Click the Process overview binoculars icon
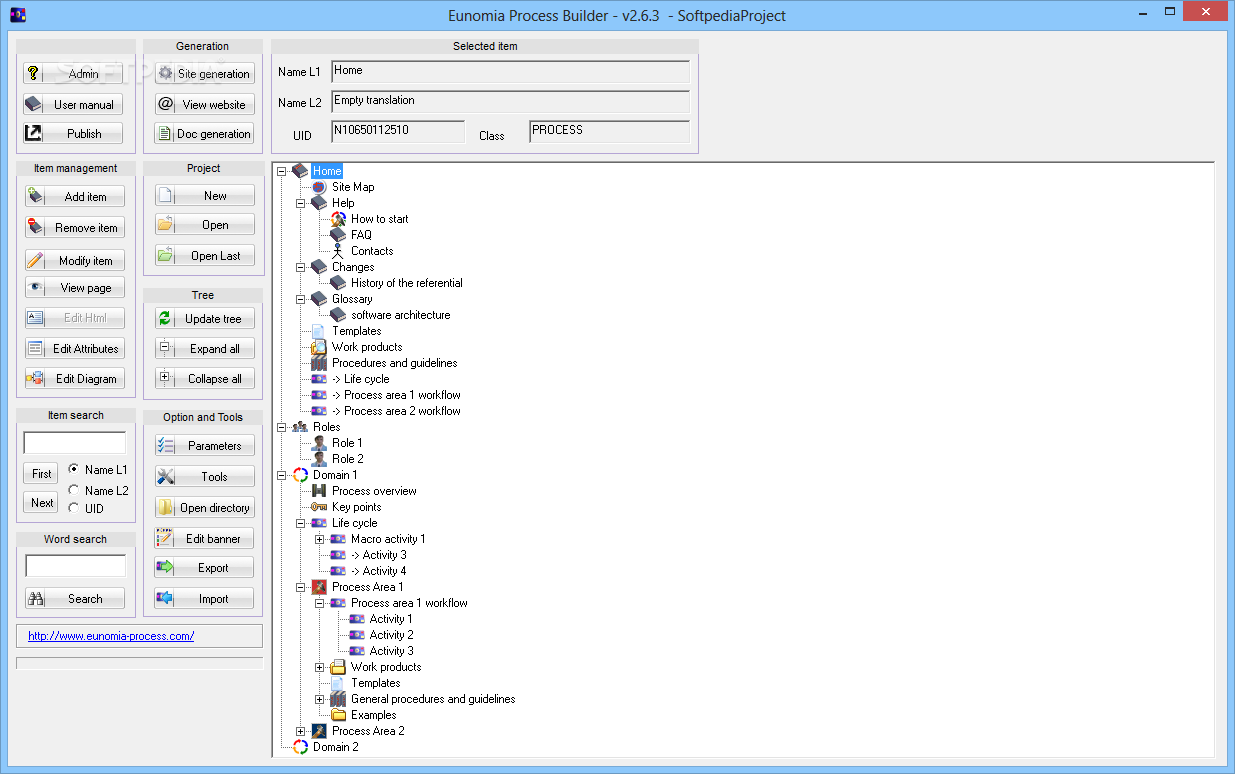Screen dimensions: 1235x774 coord(319,491)
